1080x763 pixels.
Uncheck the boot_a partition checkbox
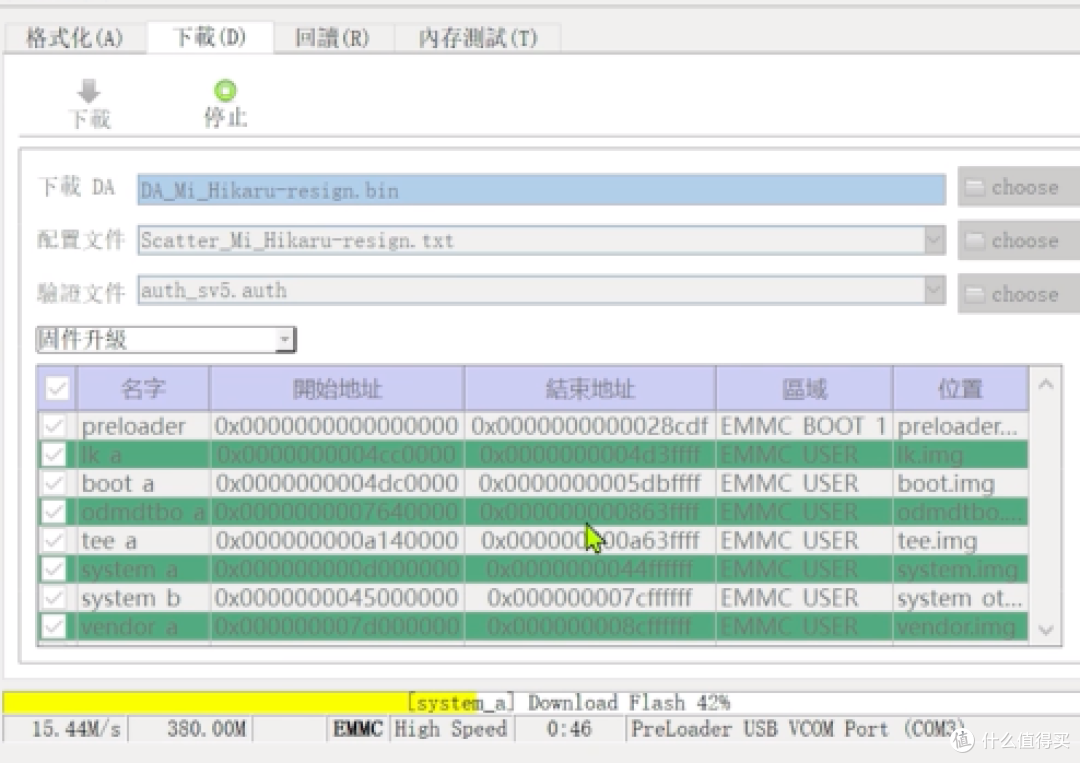[55, 484]
